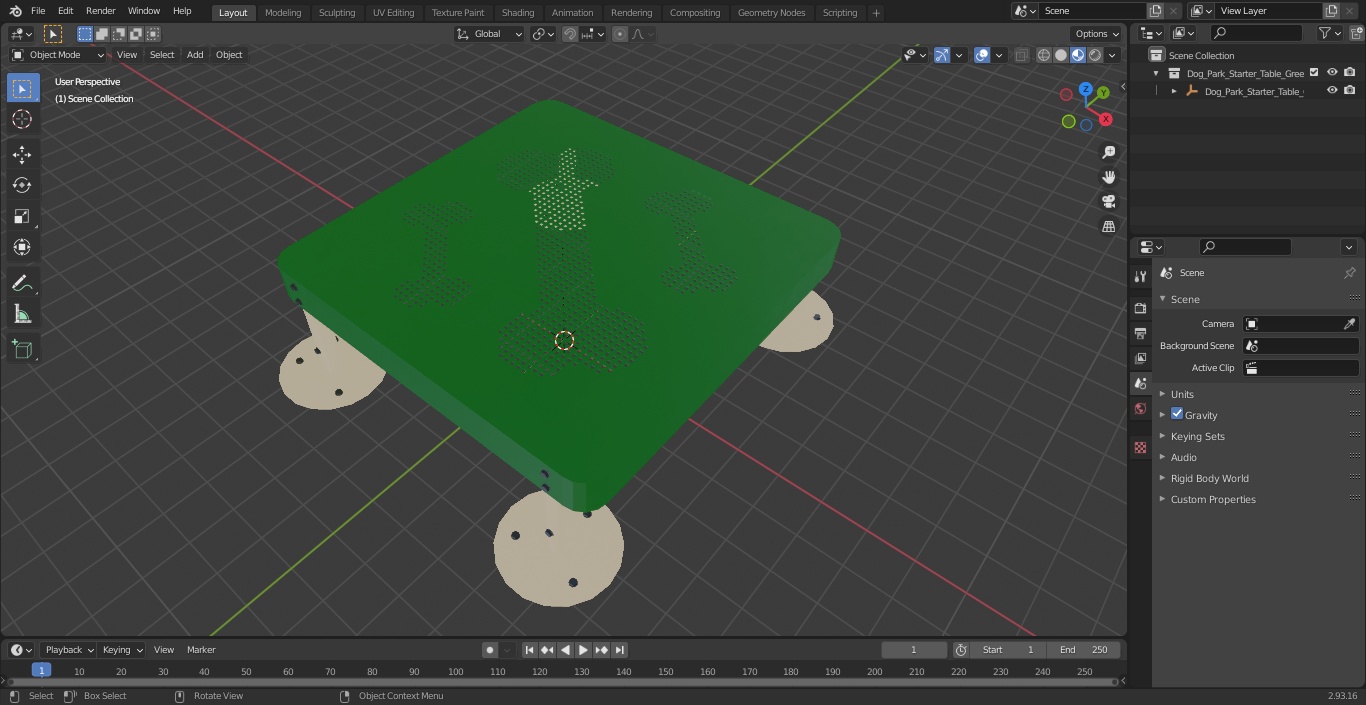Screen dimensions: 1366x705
Task: Open the Playback dropdown
Action: click(x=69, y=650)
